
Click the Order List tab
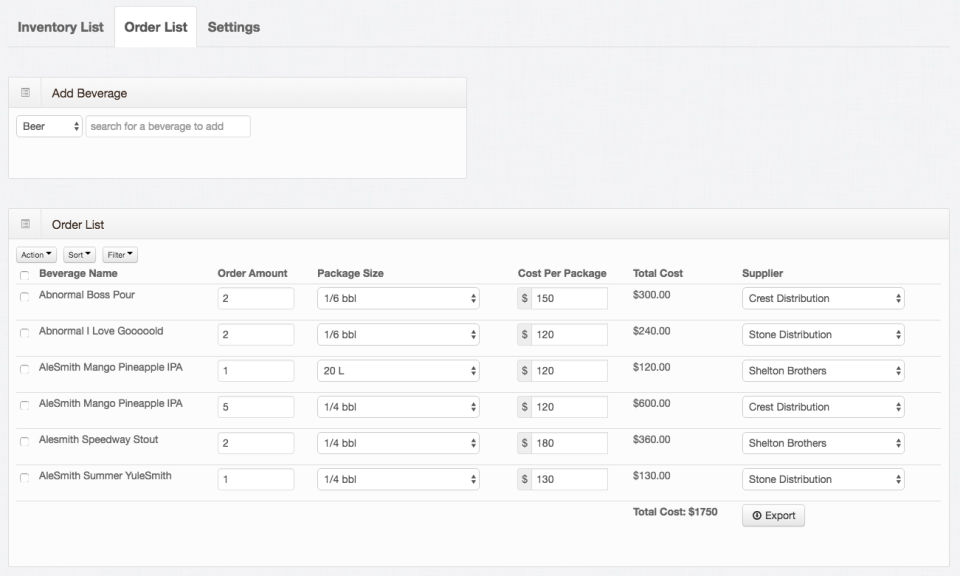[x=155, y=27]
